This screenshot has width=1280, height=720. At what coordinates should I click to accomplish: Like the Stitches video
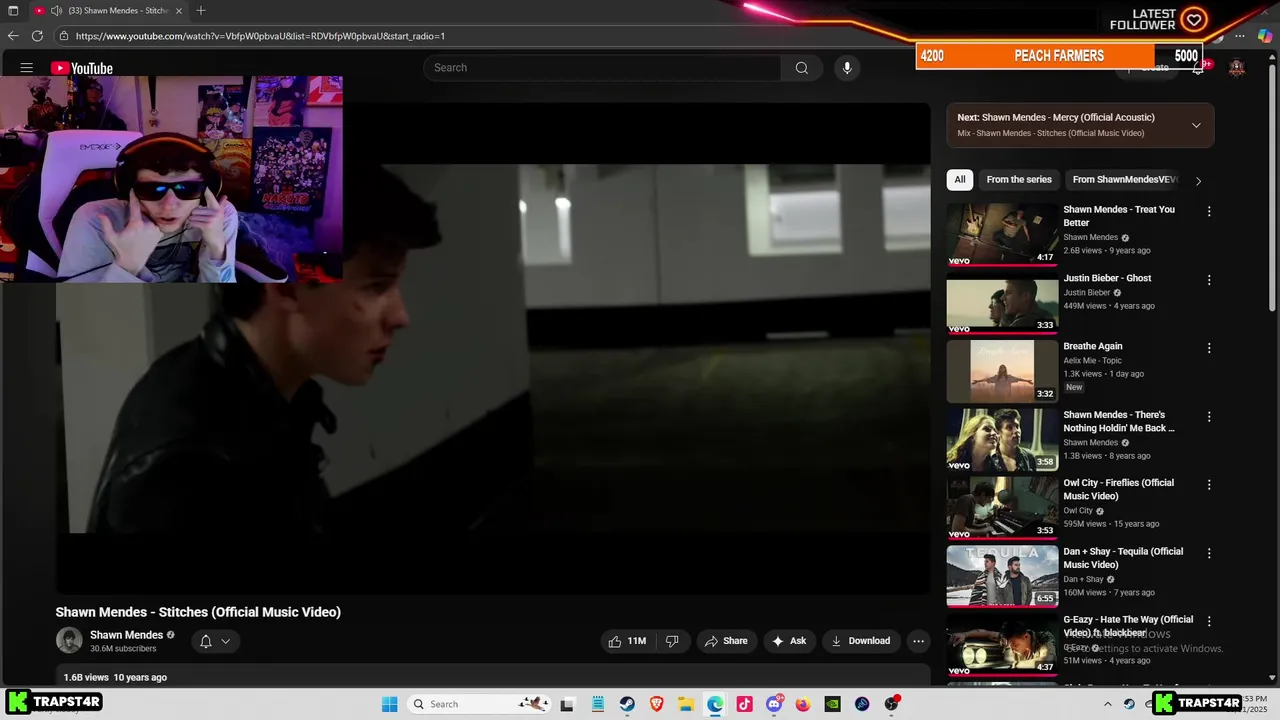coord(627,641)
